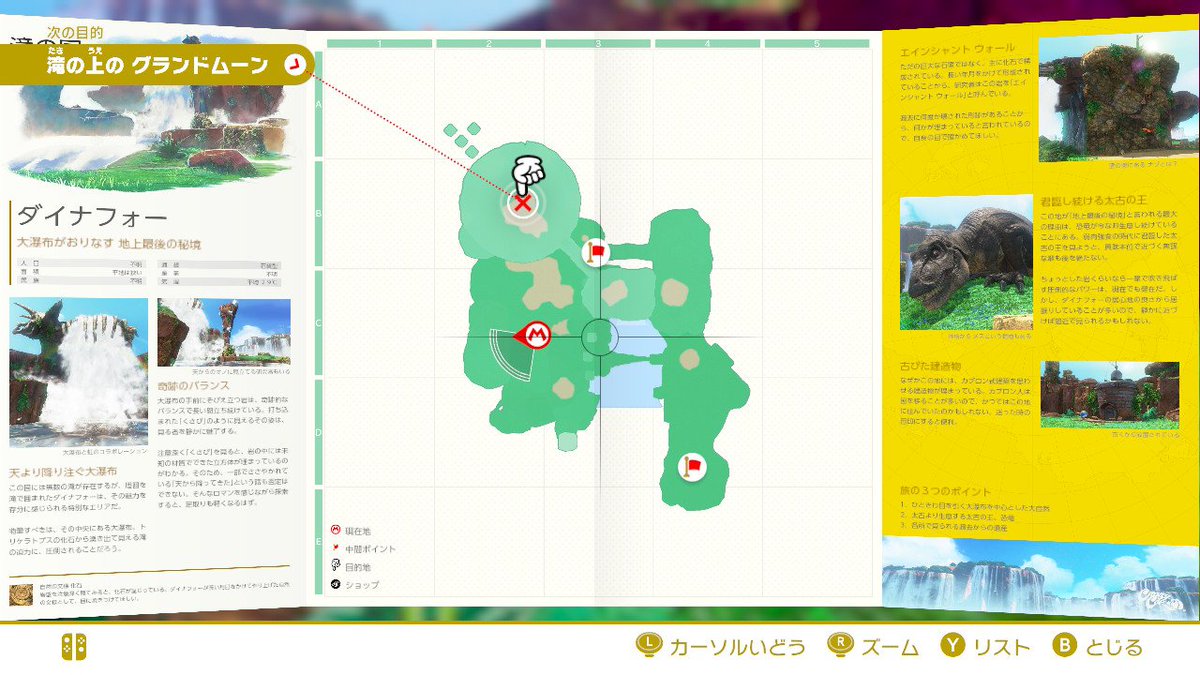Click the shop coin icon in the legend
The image size is (1200, 675).
coord(336,584)
